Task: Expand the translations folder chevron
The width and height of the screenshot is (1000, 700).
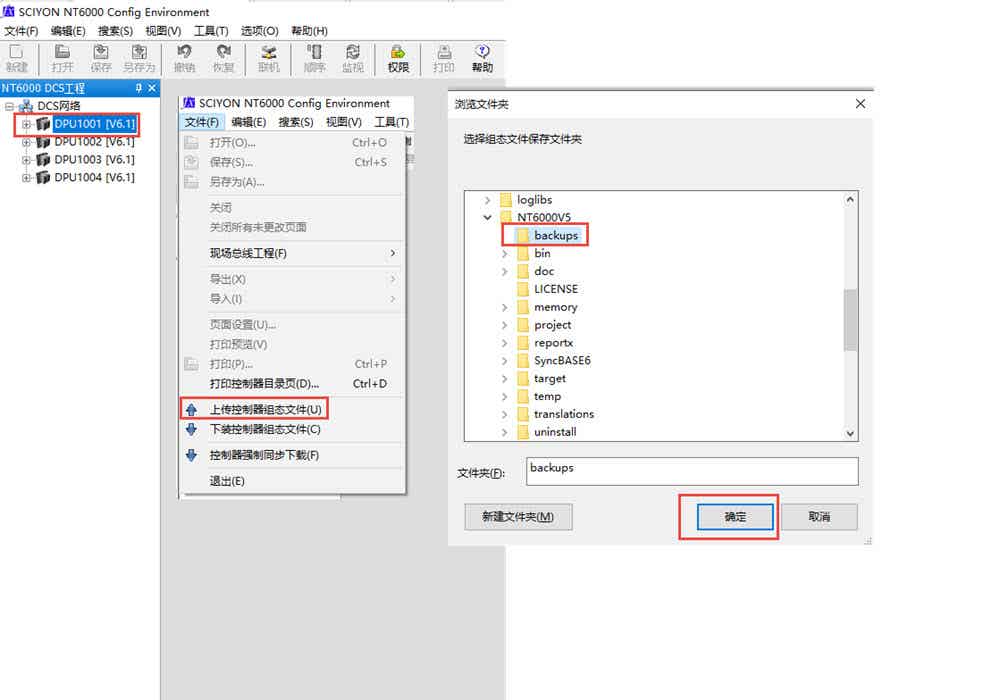Action: (504, 414)
